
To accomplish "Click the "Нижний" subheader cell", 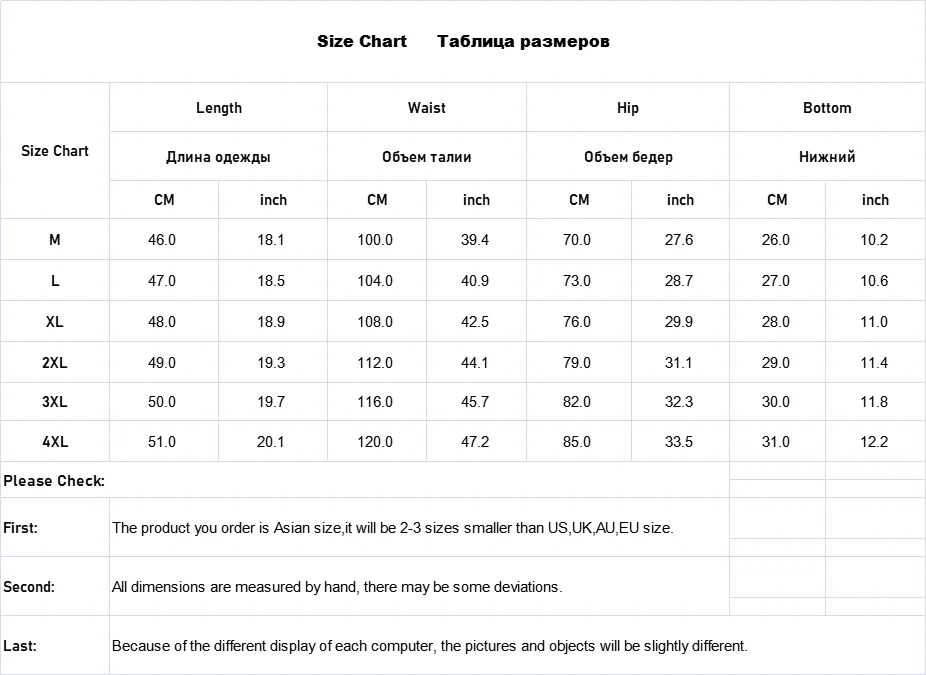I will coord(827,157).
